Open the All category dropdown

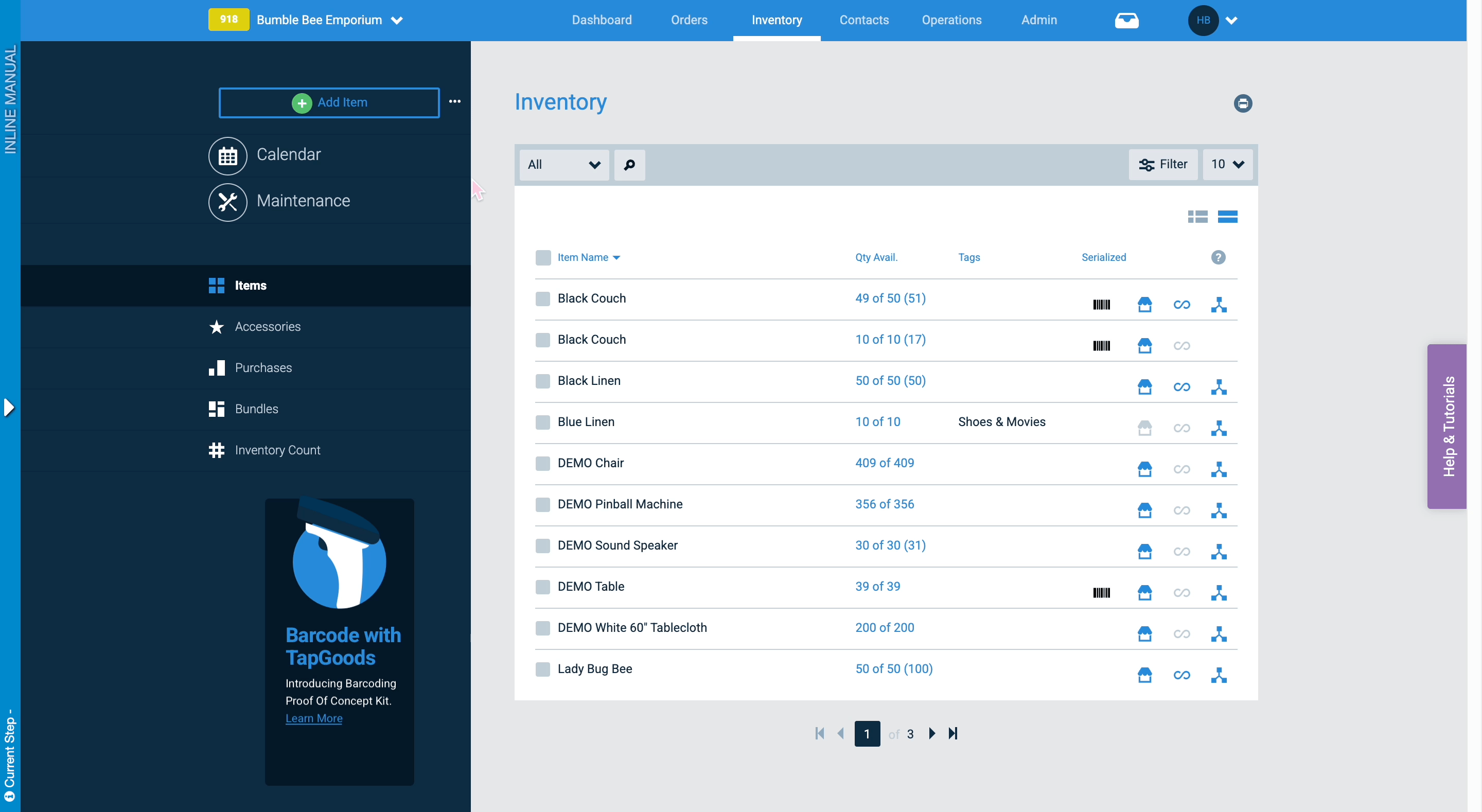coord(564,165)
